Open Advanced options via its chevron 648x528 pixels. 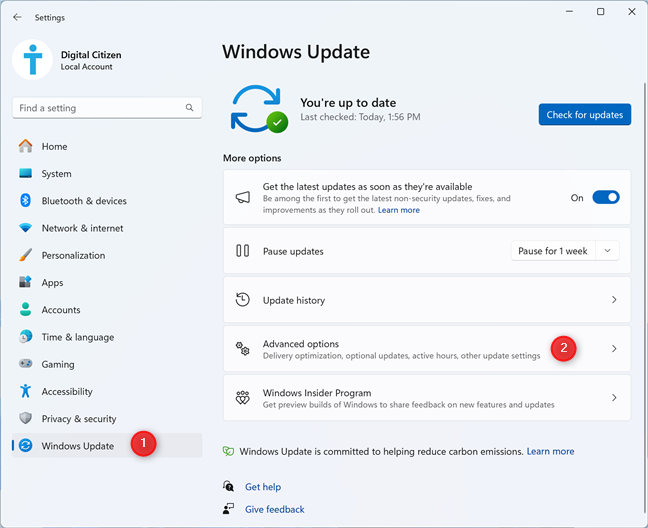(x=614, y=349)
